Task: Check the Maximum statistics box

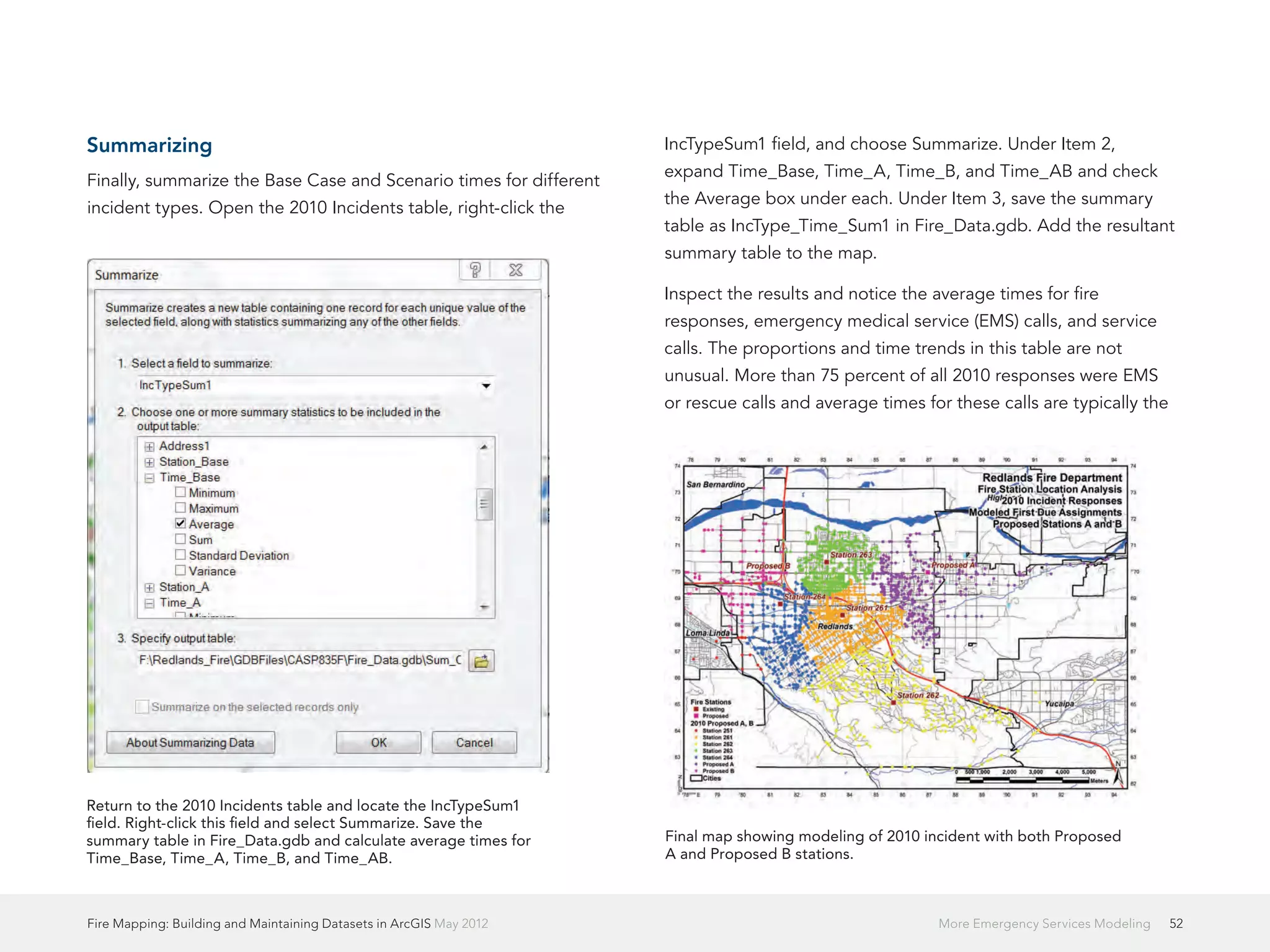Action: tap(180, 508)
